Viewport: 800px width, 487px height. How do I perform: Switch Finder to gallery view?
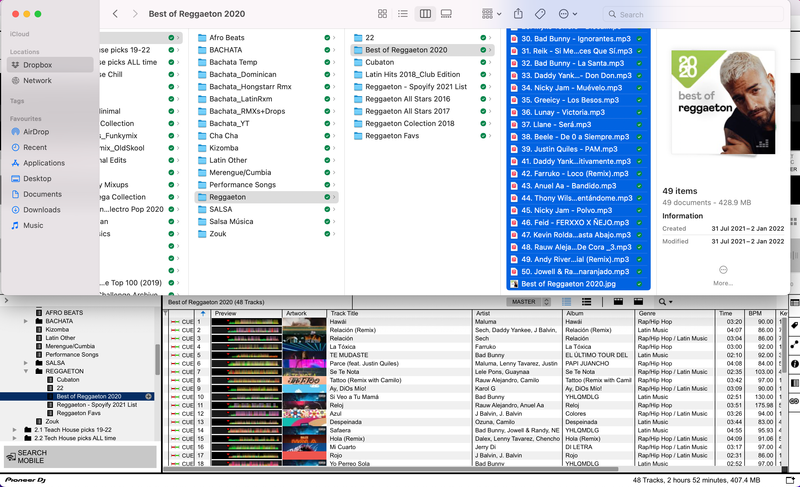pos(446,14)
